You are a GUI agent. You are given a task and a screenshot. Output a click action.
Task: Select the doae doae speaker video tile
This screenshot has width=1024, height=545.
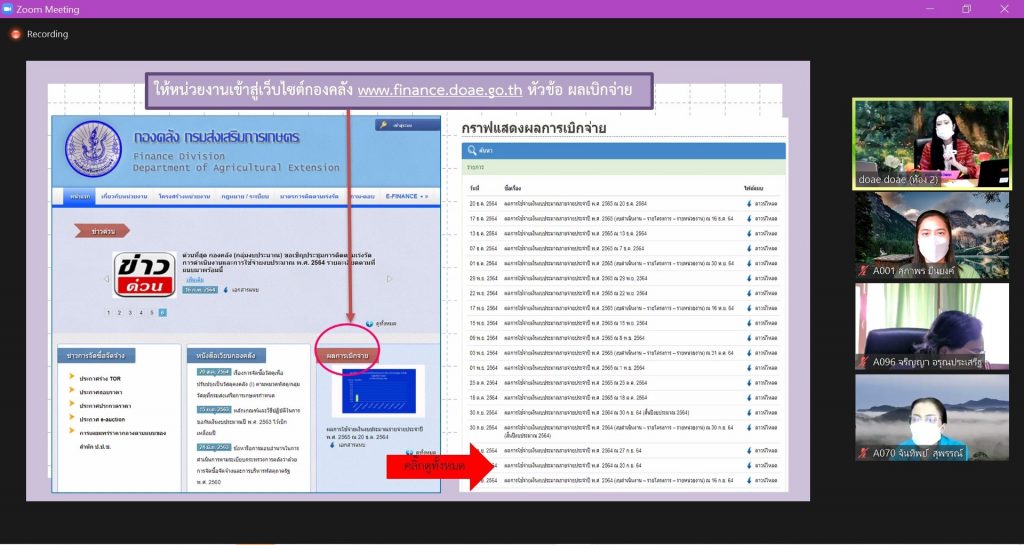coord(931,143)
